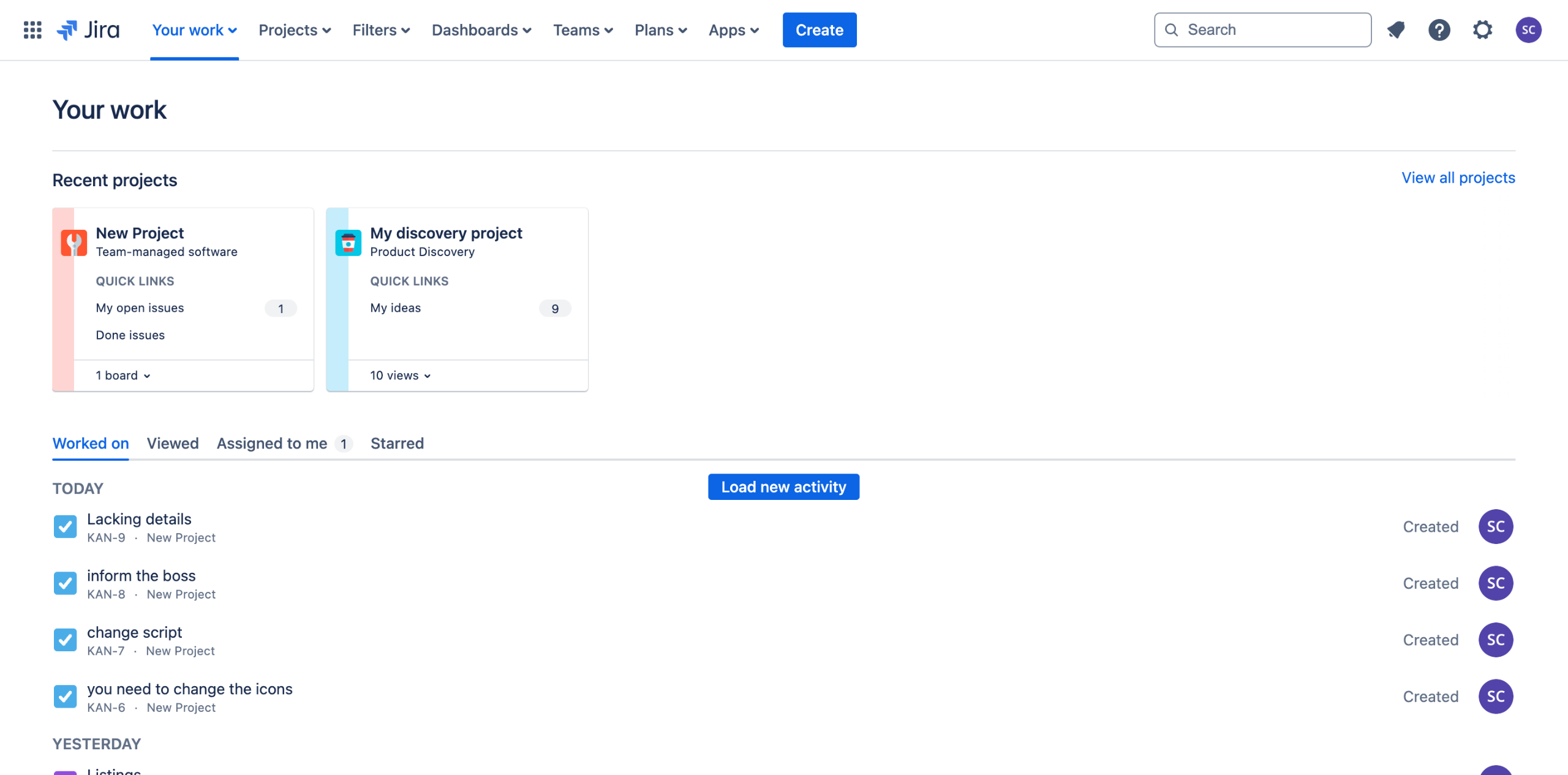The image size is (1568, 775).
Task: Switch to the Assigned to me tab
Action: 272,444
